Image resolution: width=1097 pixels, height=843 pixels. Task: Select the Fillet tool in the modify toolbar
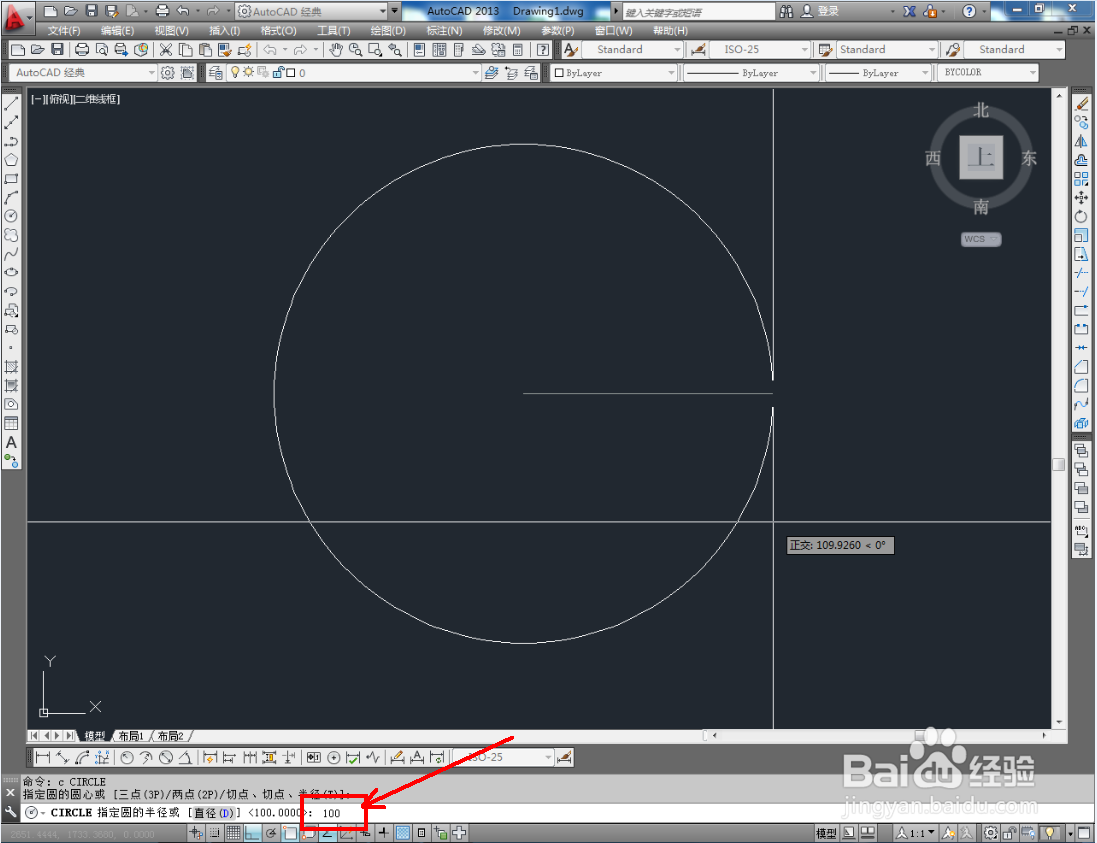coord(1082,385)
